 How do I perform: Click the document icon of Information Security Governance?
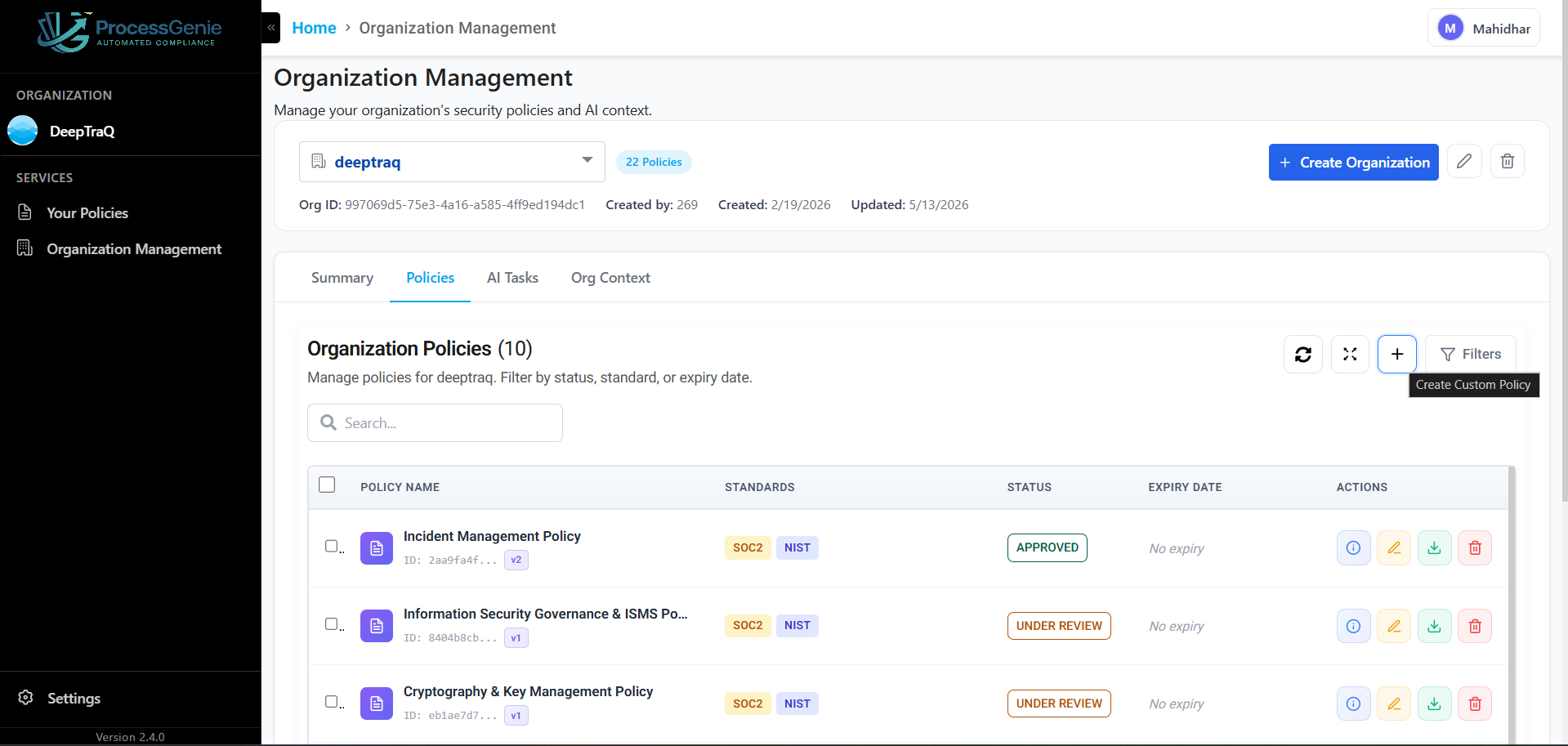click(x=377, y=626)
